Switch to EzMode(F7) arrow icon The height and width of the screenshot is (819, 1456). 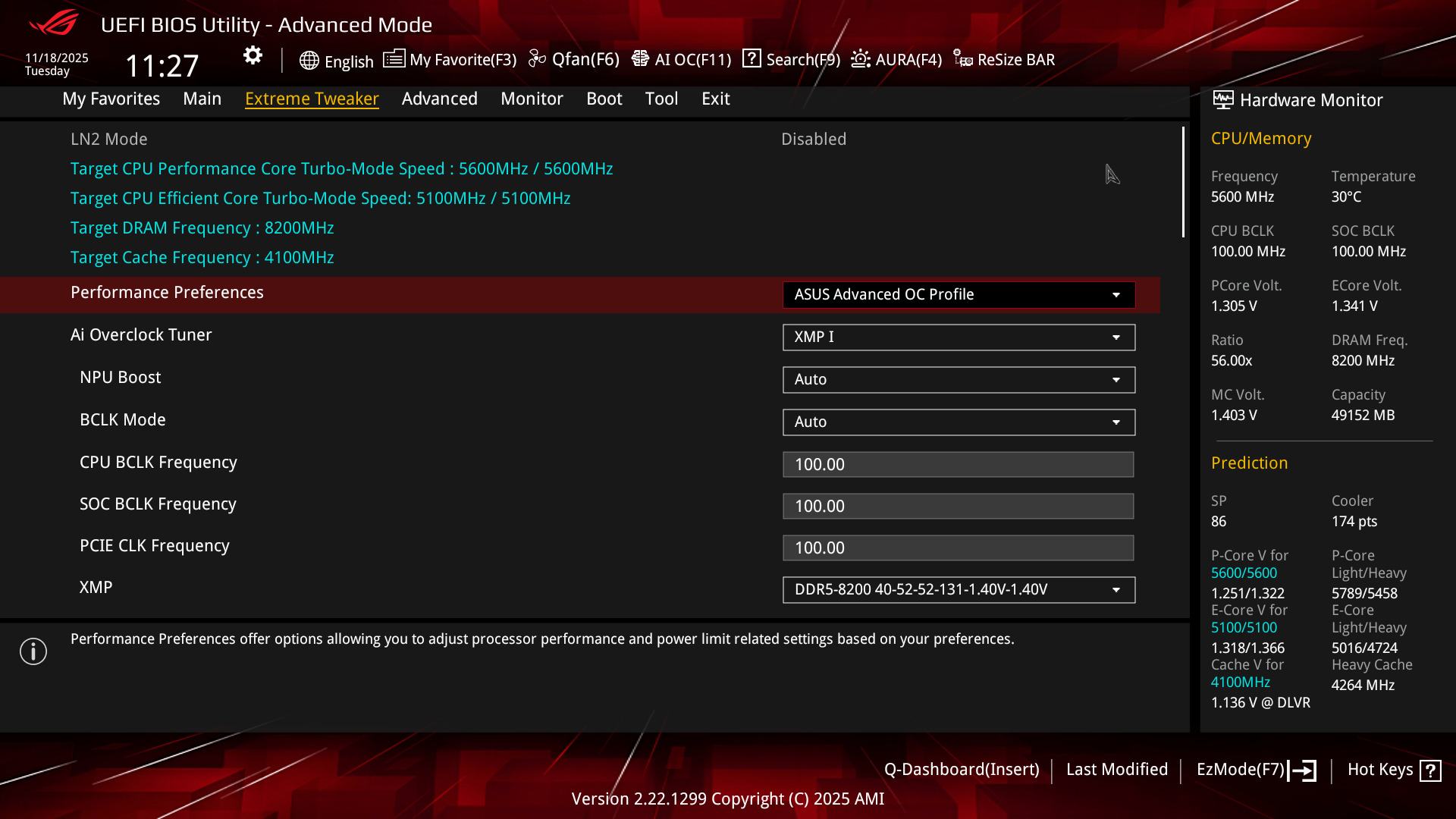[1302, 770]
